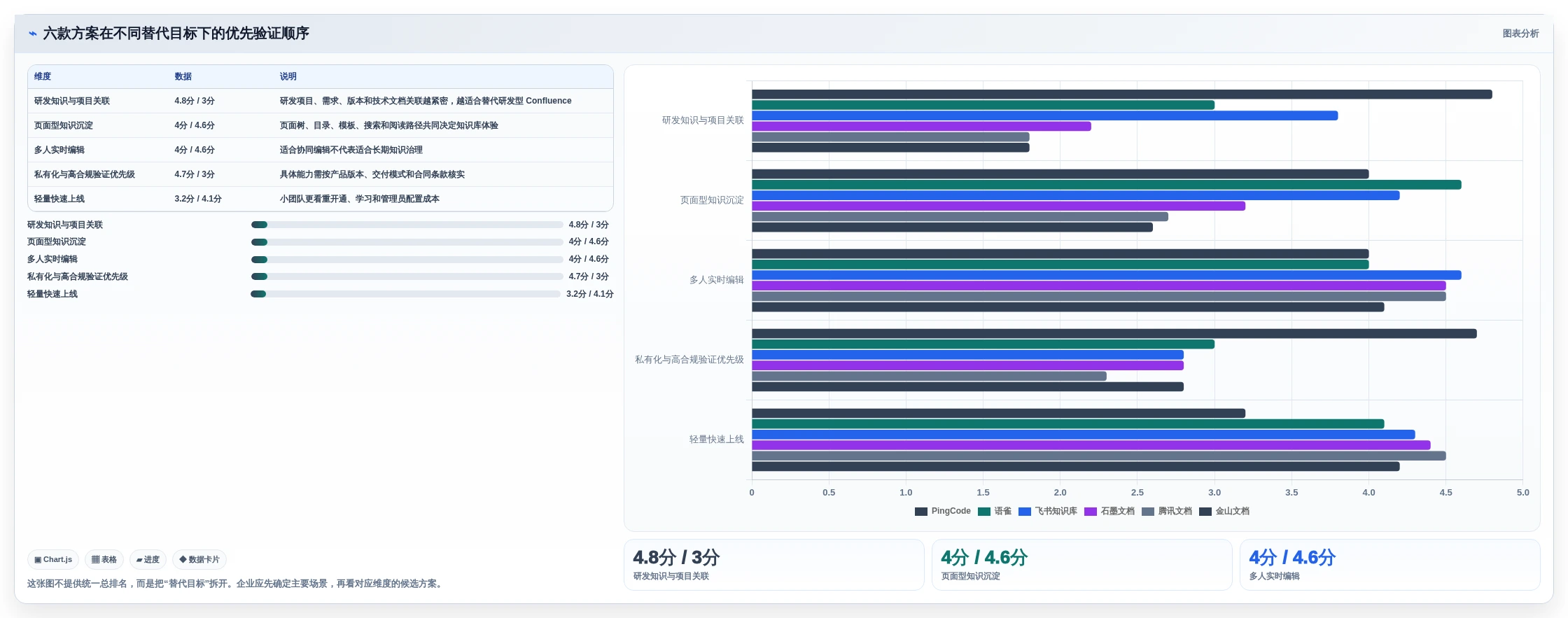Viewport: 1568px width, 618px height.
Task: Select the 进度 tag chip
Action: 148,559
